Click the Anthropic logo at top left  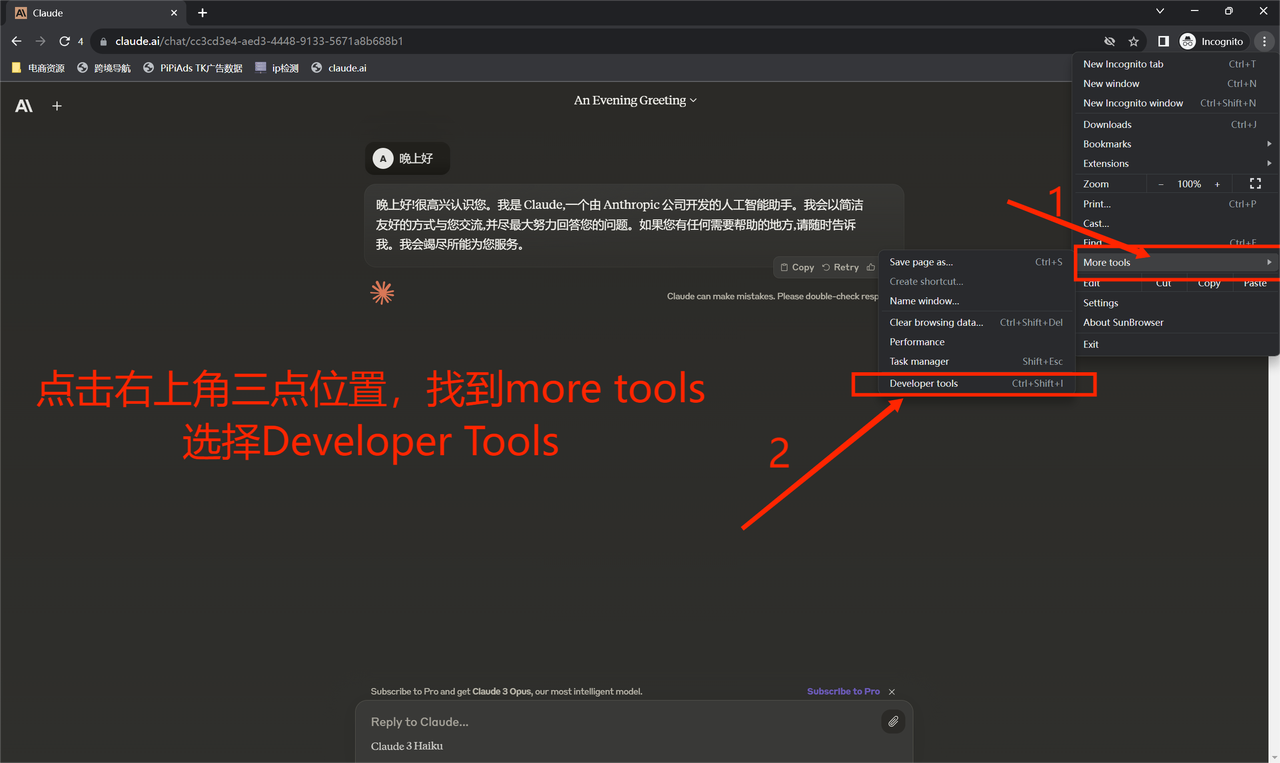click(x=23, y=106)
